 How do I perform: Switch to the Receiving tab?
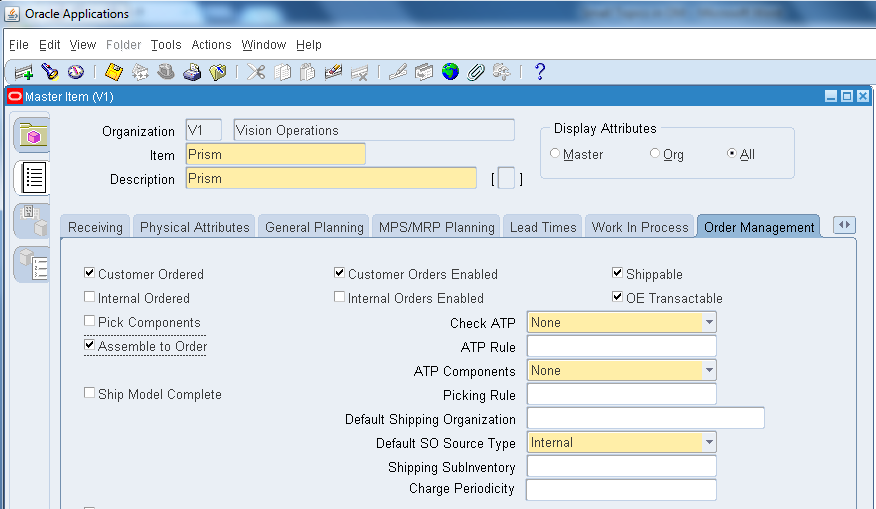[x=95, y=227]
